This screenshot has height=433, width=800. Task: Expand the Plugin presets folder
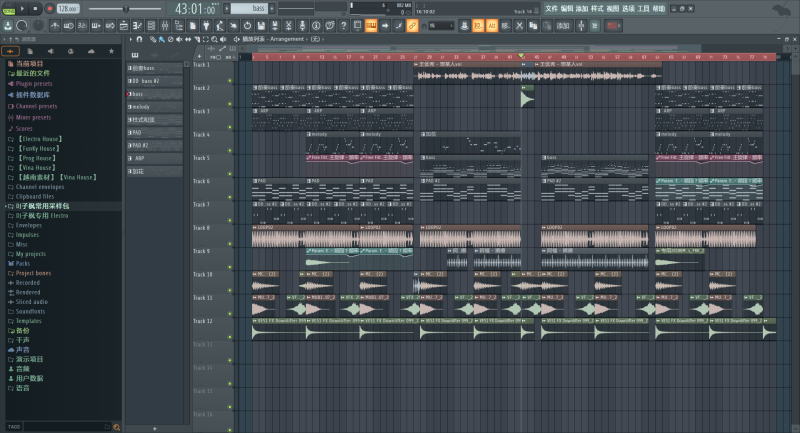click(x=33, y=84)
